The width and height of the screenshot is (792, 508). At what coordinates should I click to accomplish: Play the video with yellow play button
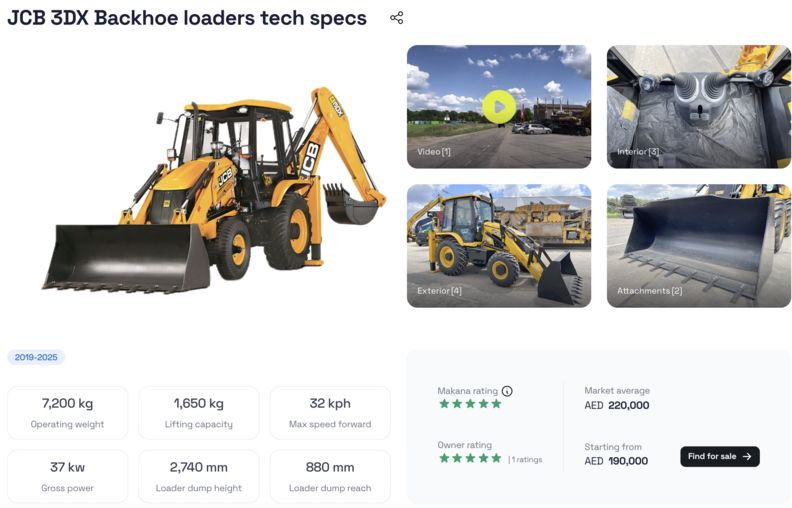coord(499,107)
